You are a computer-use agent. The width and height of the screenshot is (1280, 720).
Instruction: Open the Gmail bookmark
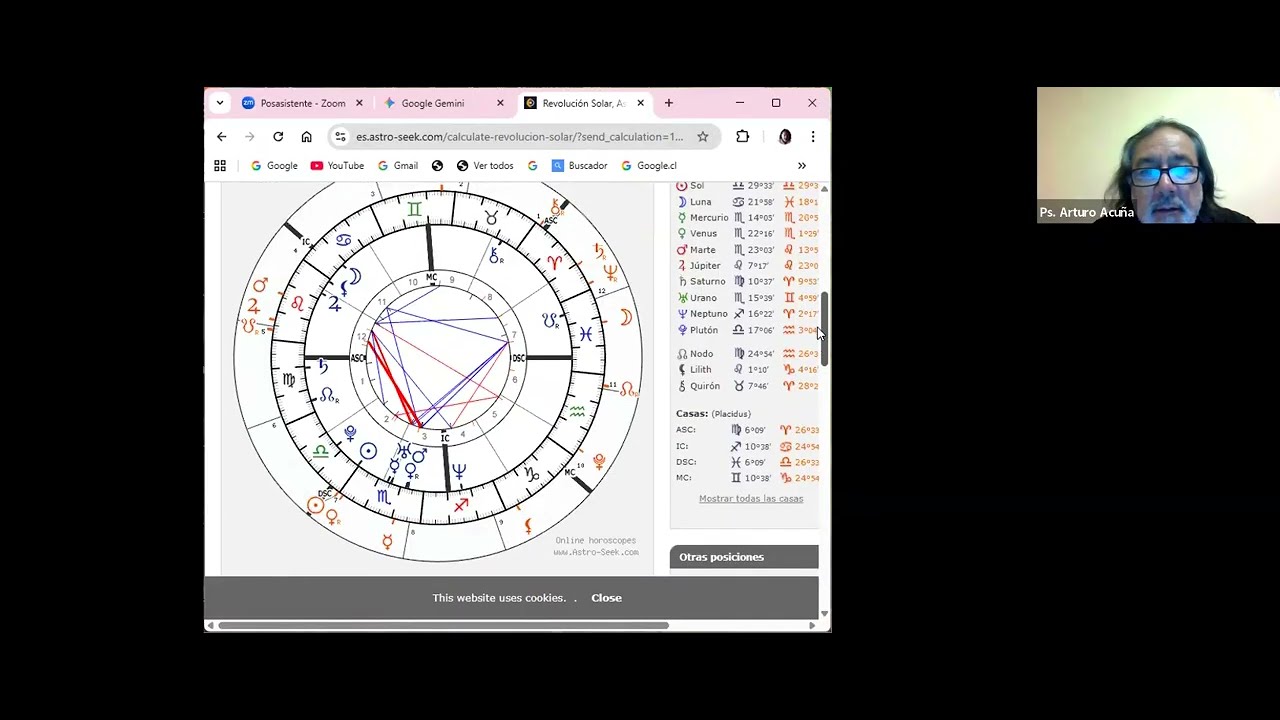click(x=397, y=166)
